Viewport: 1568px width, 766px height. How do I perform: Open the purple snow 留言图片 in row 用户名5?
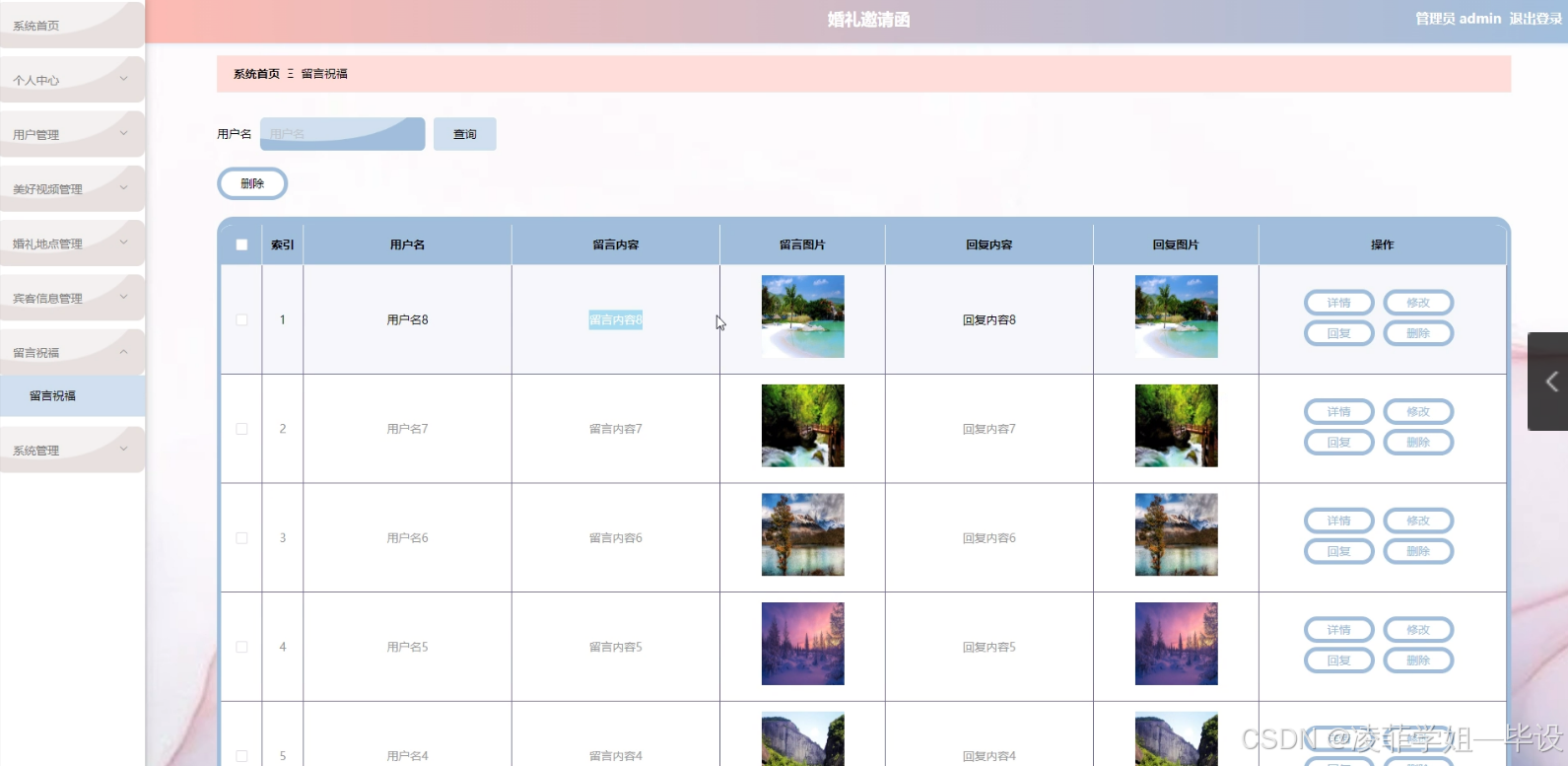(802, 644)
